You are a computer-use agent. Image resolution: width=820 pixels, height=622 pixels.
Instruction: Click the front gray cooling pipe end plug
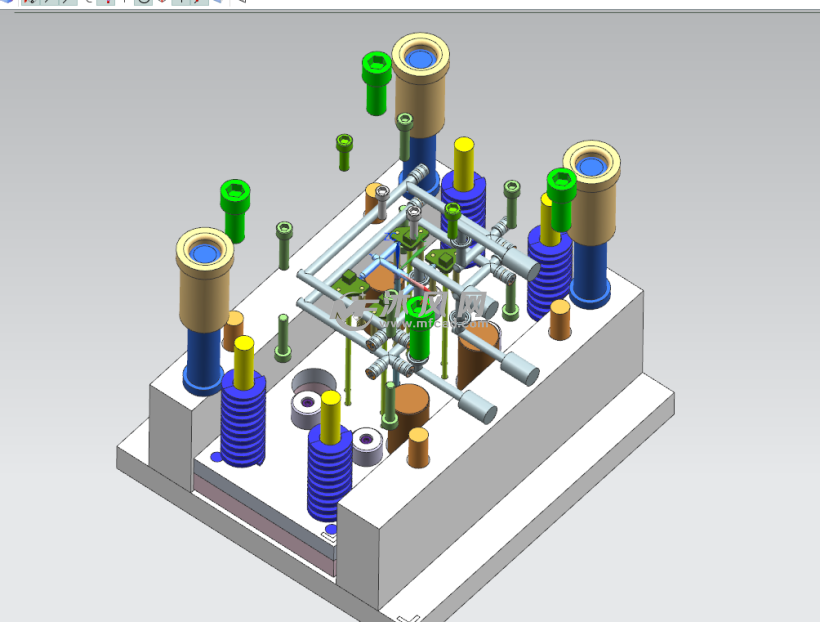click(x=479, y=408)
